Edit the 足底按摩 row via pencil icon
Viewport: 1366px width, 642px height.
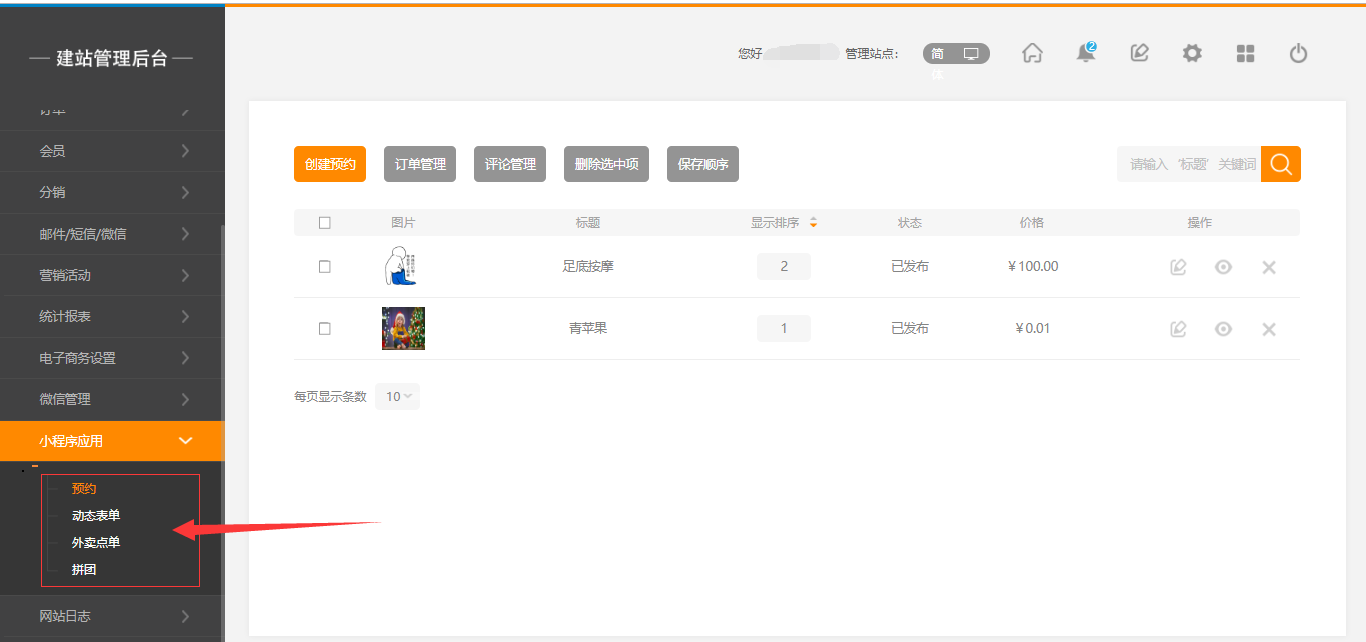coord(1178,267)
